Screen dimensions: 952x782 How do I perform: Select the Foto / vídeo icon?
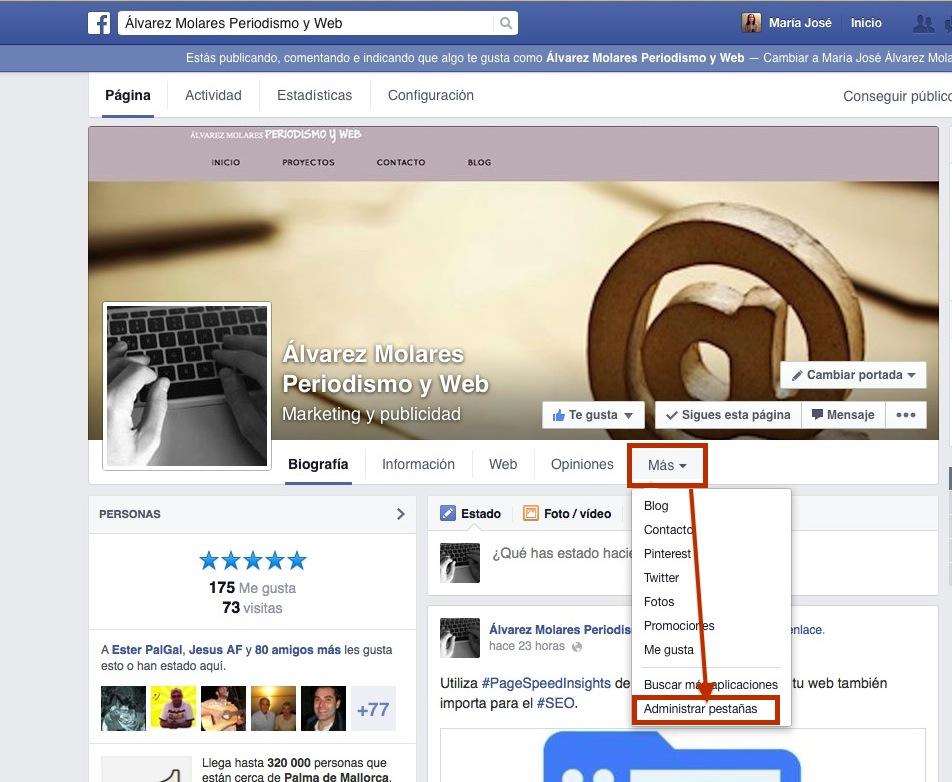point(531,513)
